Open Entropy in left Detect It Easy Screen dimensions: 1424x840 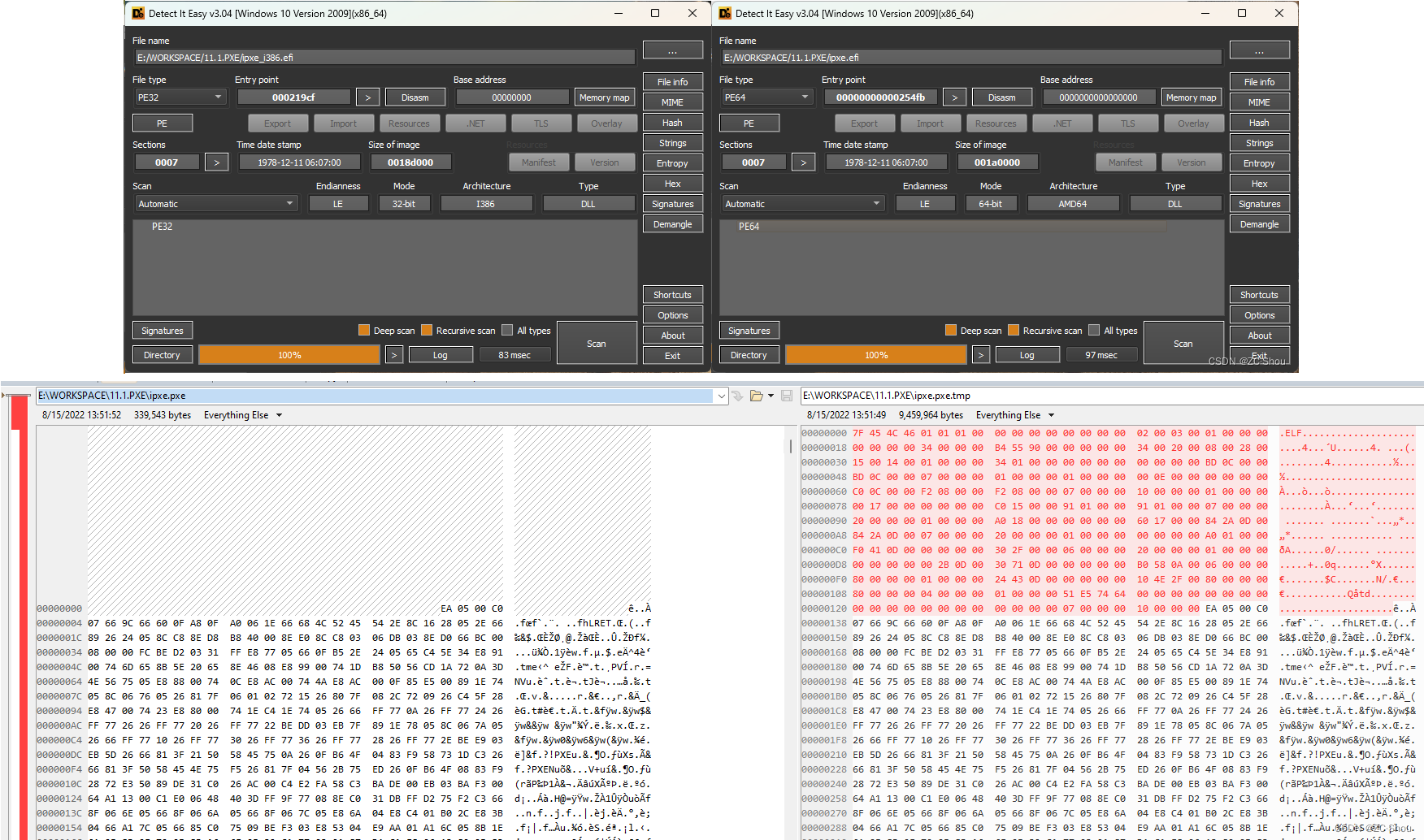pyautogui.click(x=672, y=163)
